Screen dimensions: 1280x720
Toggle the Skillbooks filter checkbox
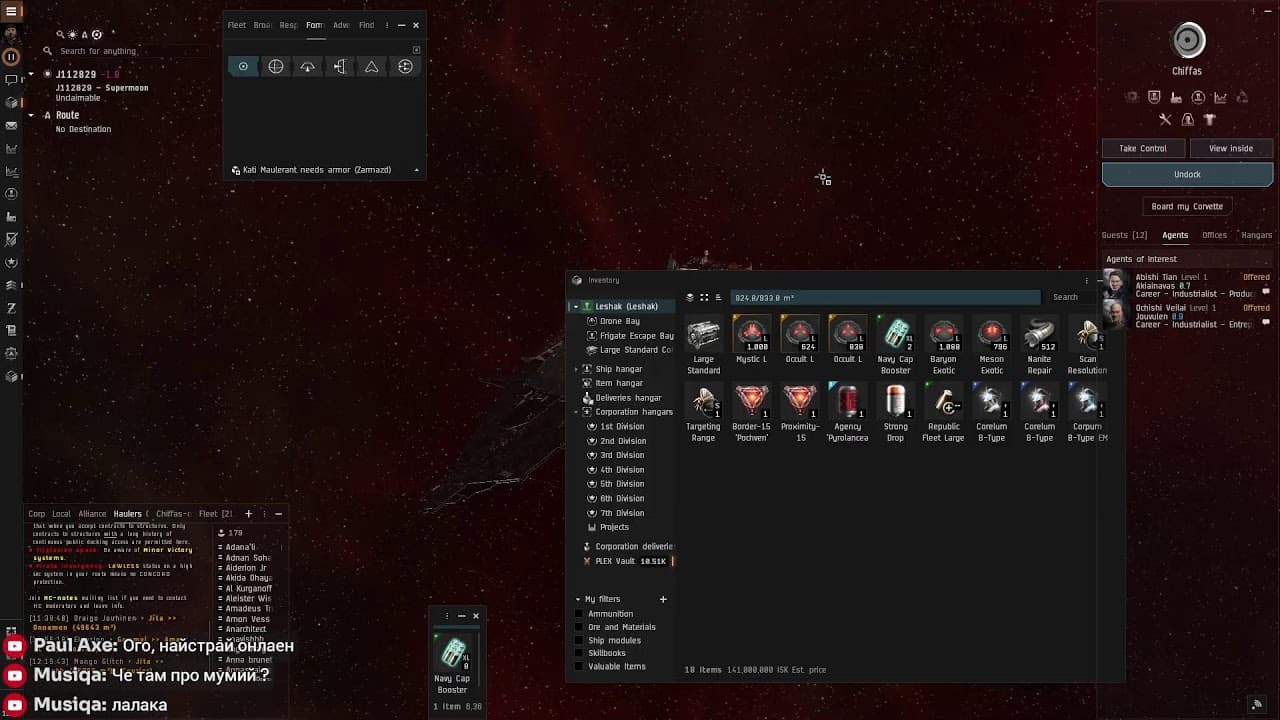(x=579, y=653)
